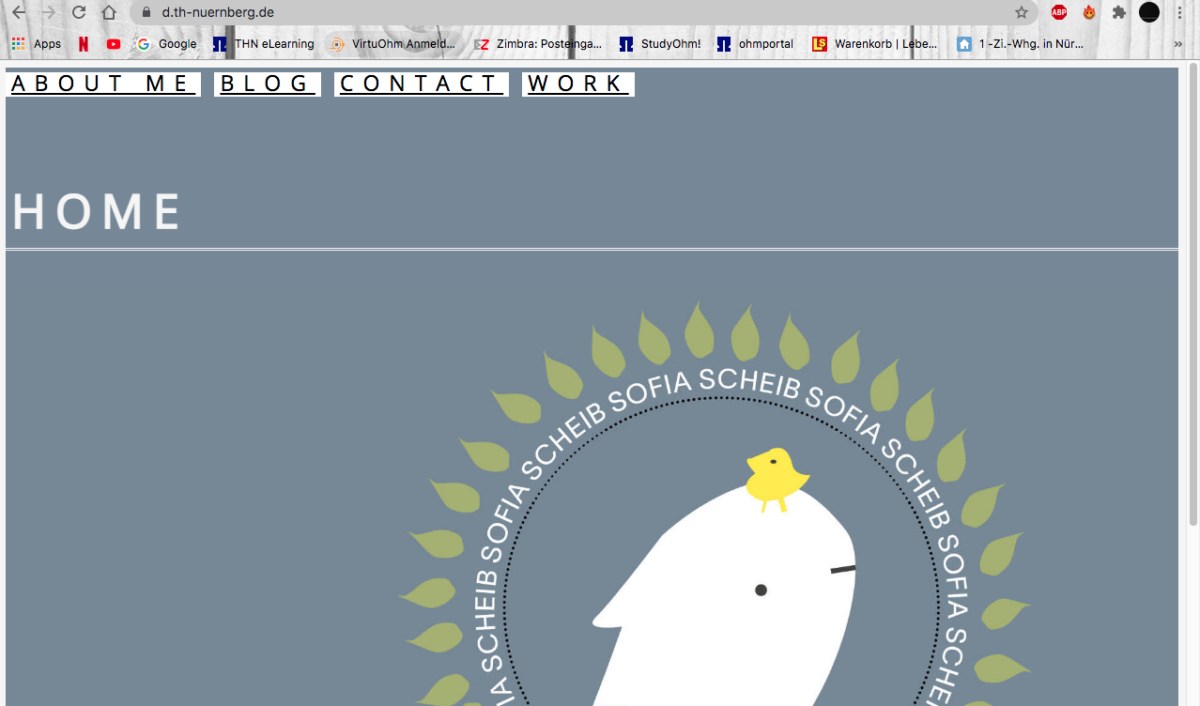This screenshot has width=1200, height=706.
Task: Open the BLOG navigation item
Action: [267, 84]
